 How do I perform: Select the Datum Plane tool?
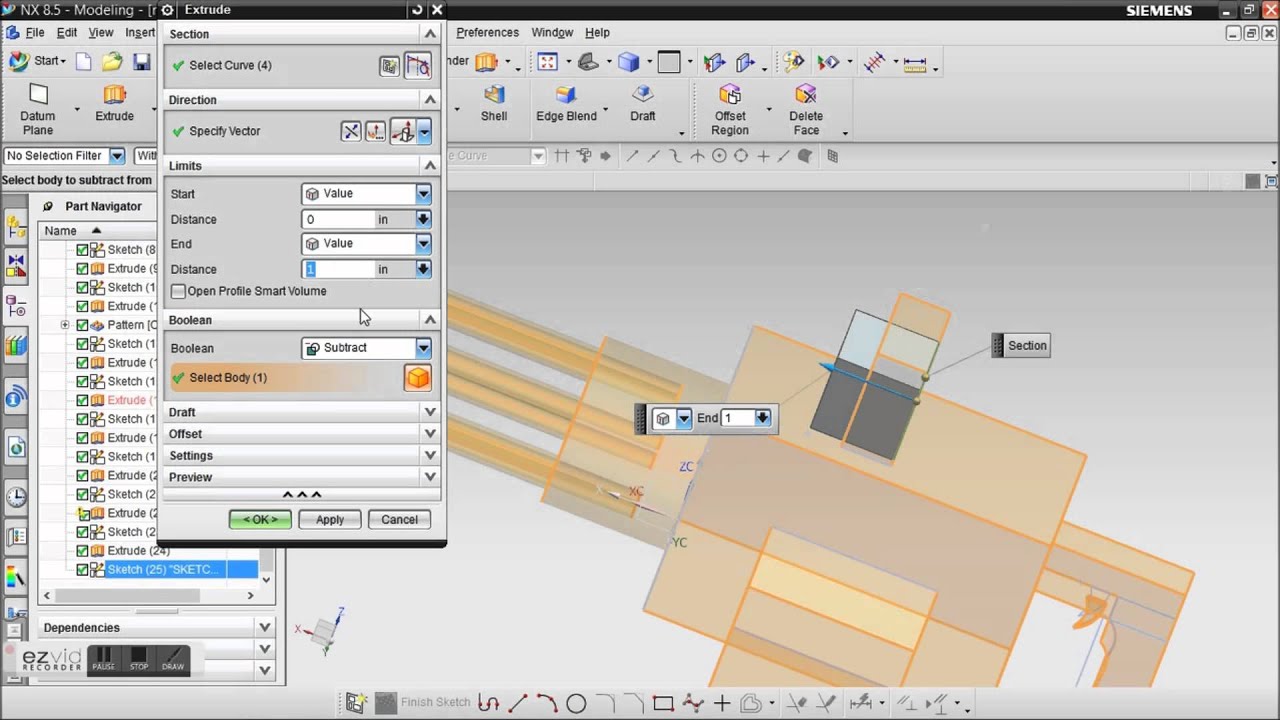tap(38, 110)
